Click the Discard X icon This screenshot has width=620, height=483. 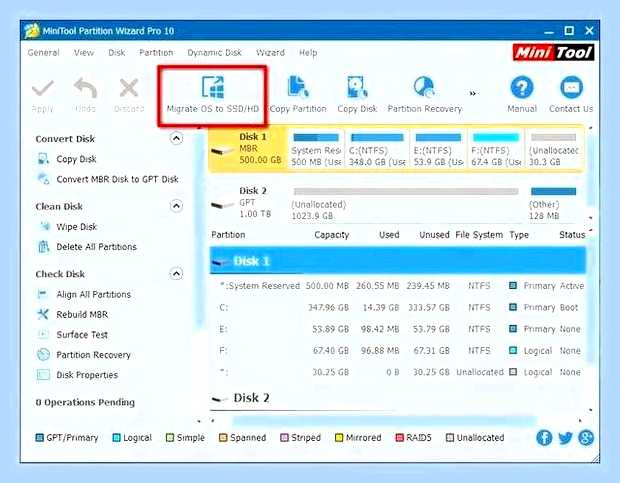(129, 88)
